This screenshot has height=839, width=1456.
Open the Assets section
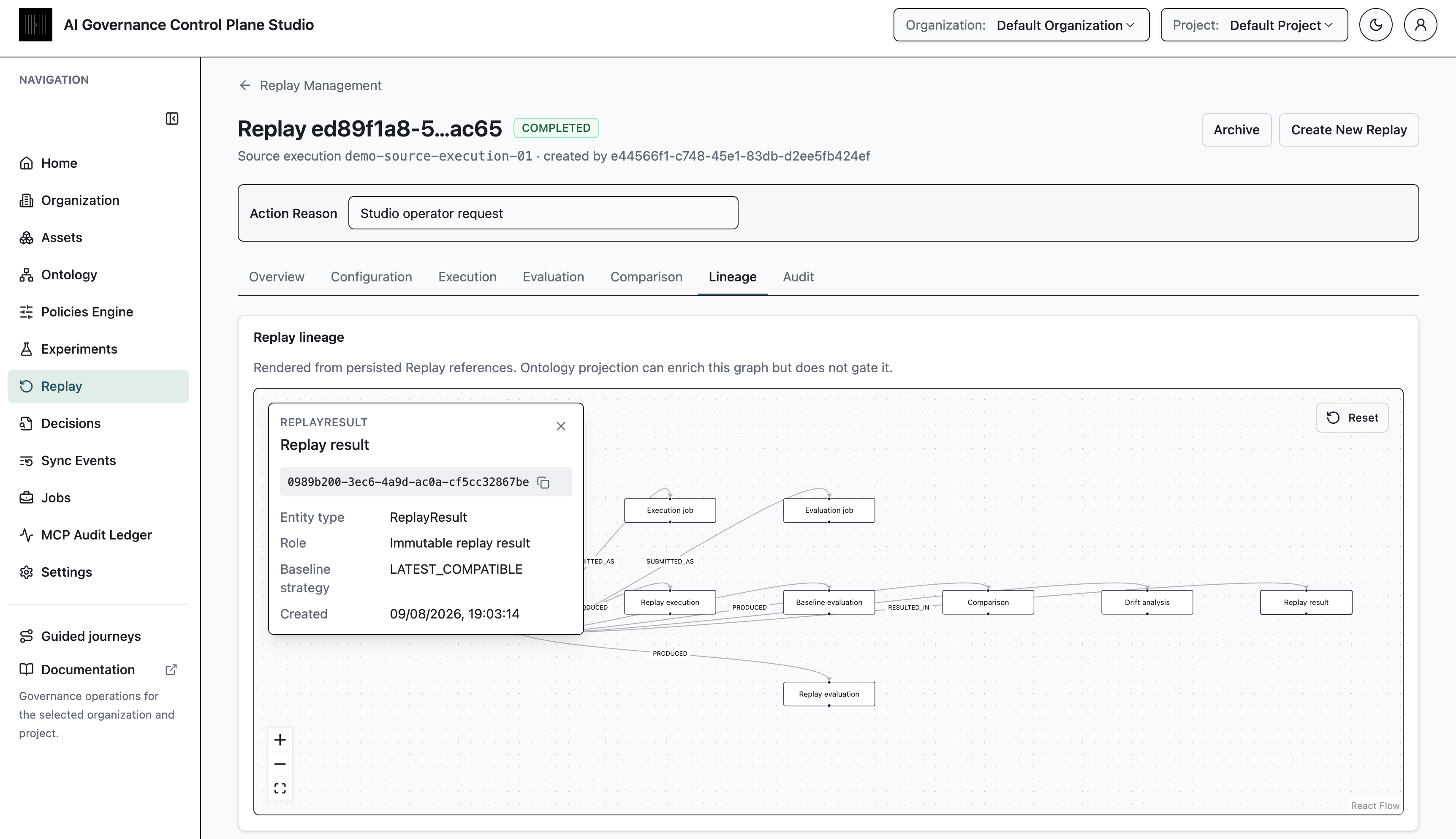click(98, 237)
